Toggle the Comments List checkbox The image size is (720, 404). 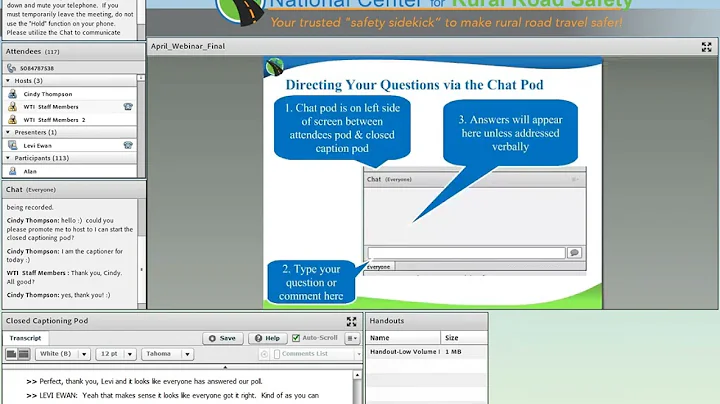pos(276,354)
